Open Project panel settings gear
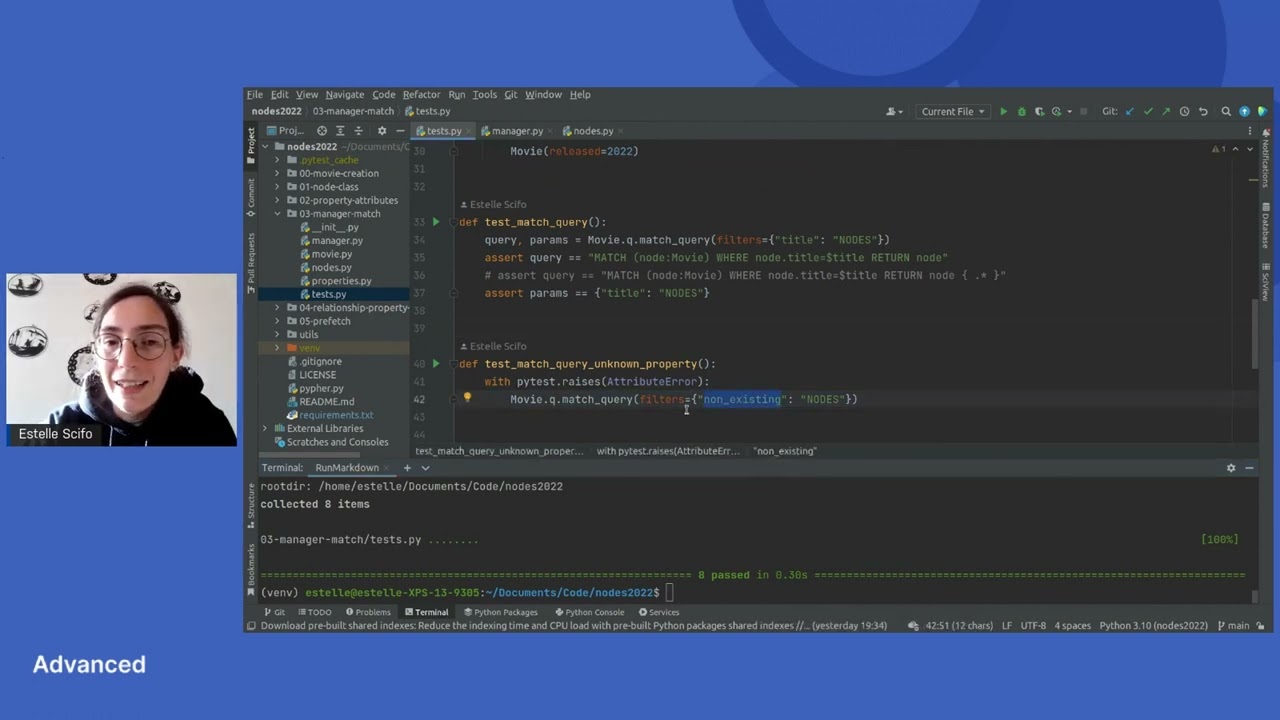Viewport: 1280px width, 720px height. pos(381,131)
